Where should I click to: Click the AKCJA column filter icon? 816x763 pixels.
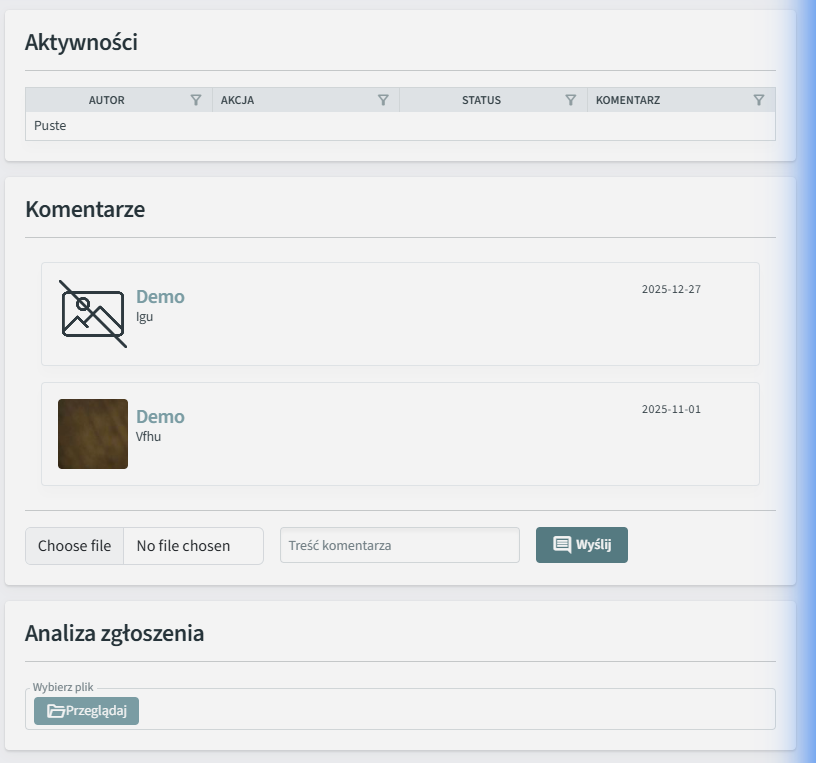point(383,100)
